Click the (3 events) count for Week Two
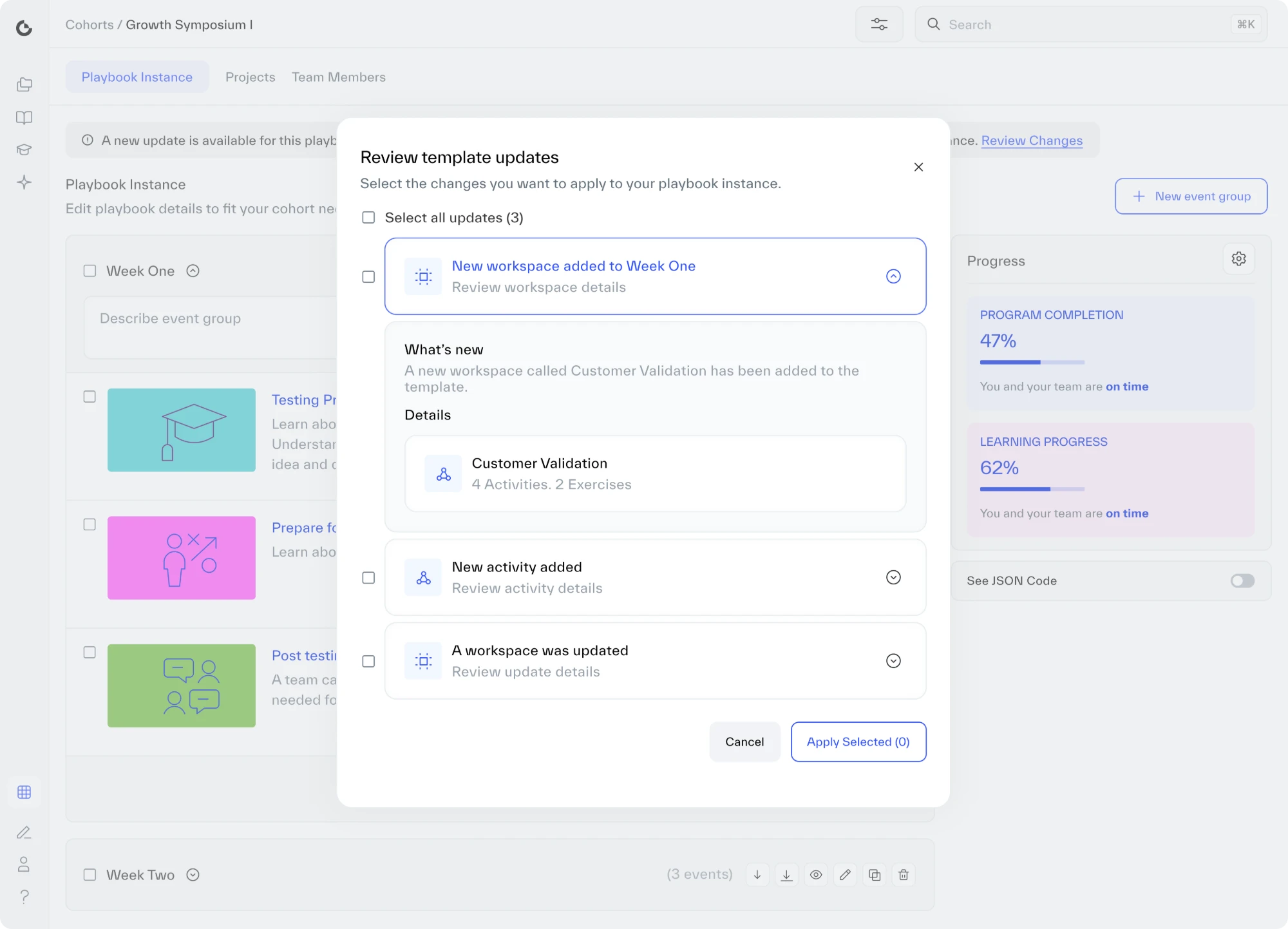 point(699,874)
